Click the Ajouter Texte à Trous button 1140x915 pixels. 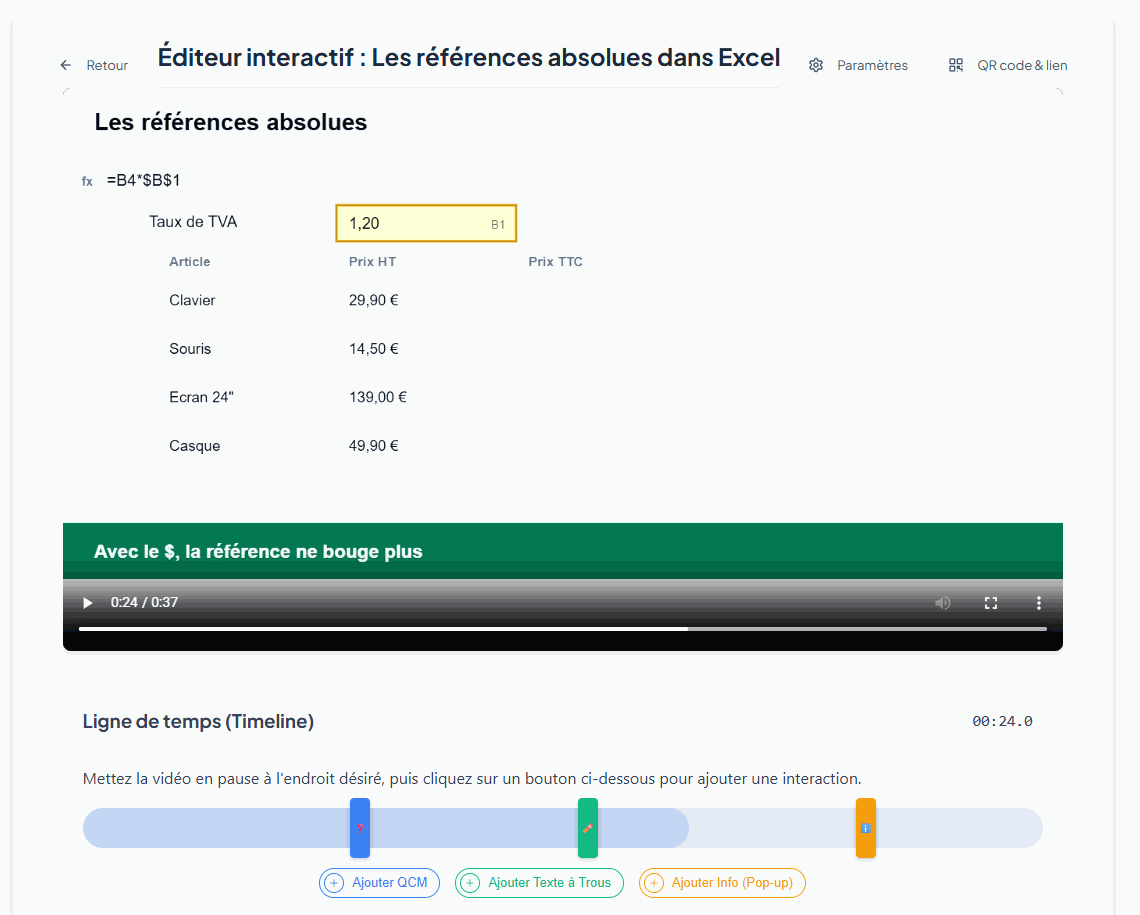point(539,883)
